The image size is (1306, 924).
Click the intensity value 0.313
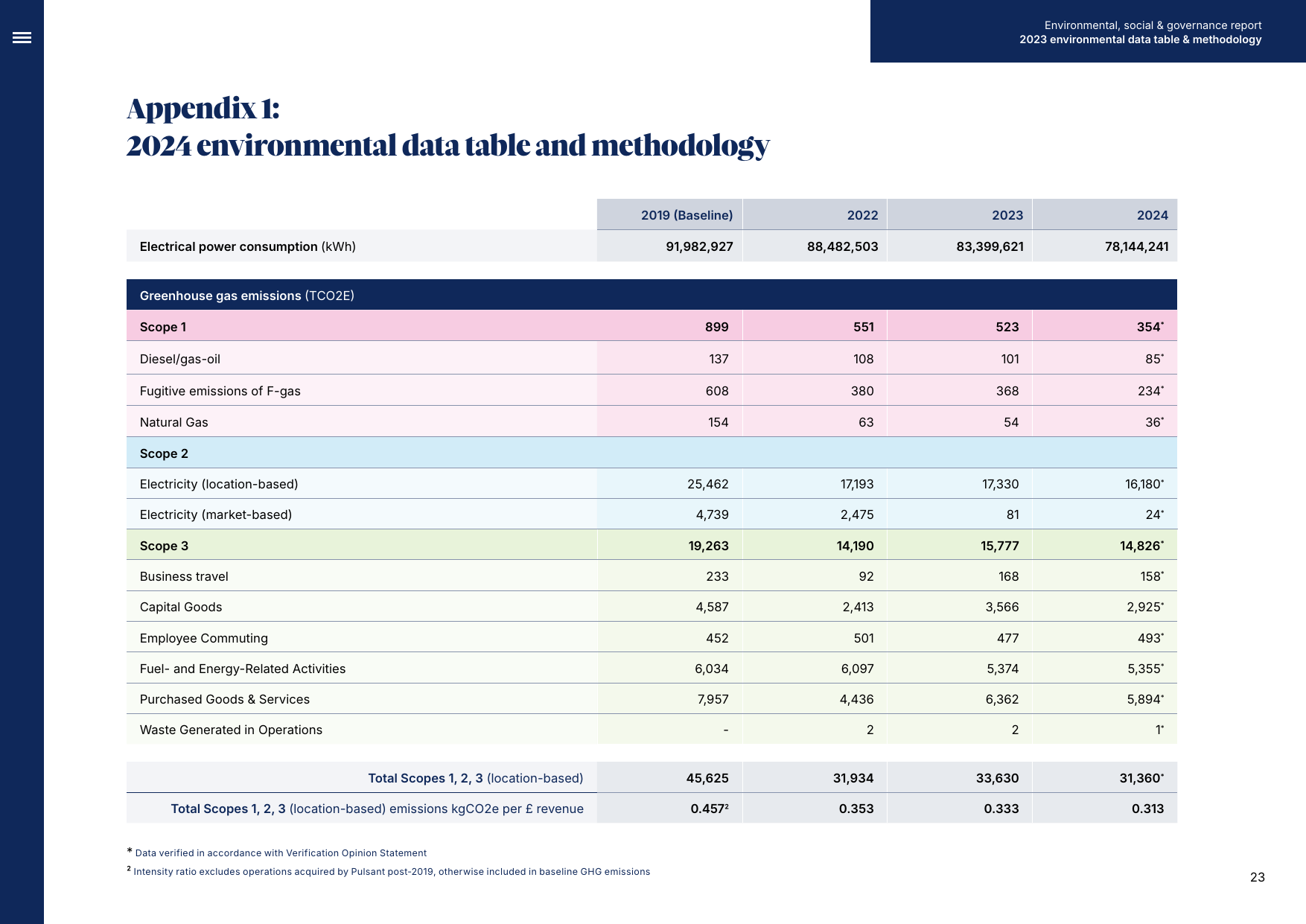click(1147, 809)
